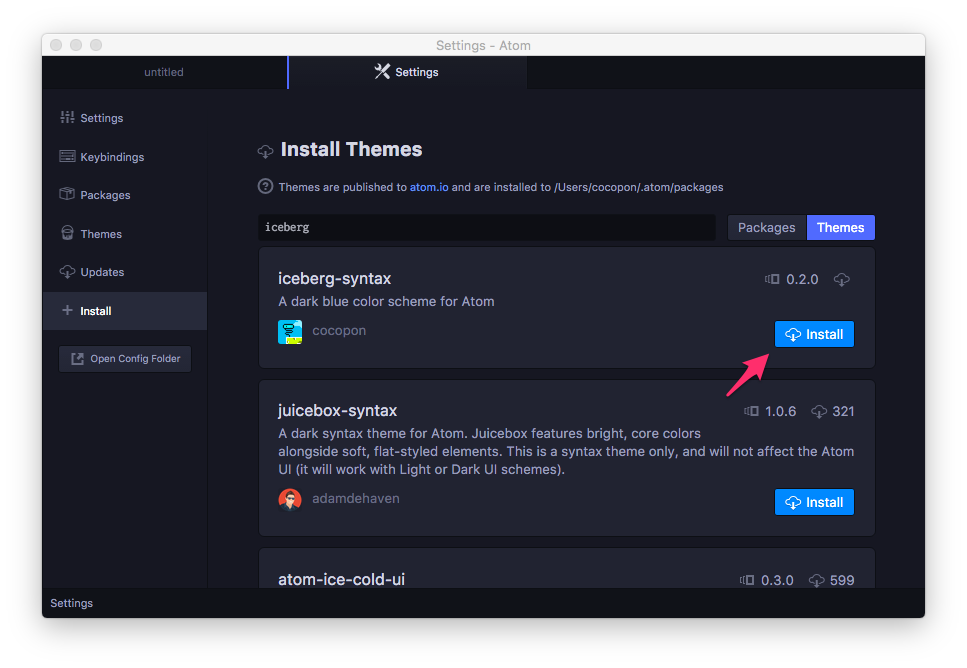This screenshot has height=668, width=967.
Task: Click the iceberg search field
Action: click(x=487, y=228)
